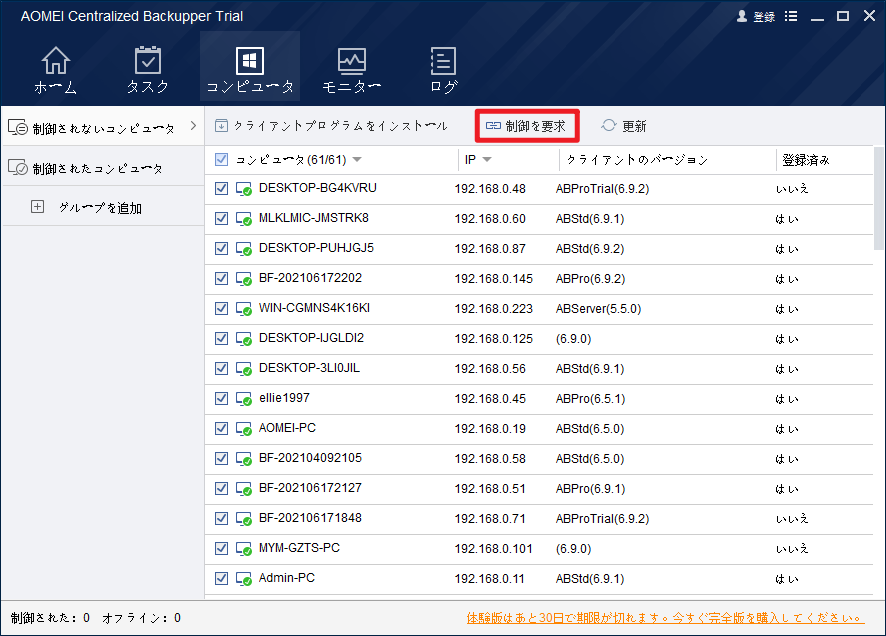The image size is (886, 636).
Task: Uncheck the BF-202106171848 checkbox
Action: click(222, 519)
